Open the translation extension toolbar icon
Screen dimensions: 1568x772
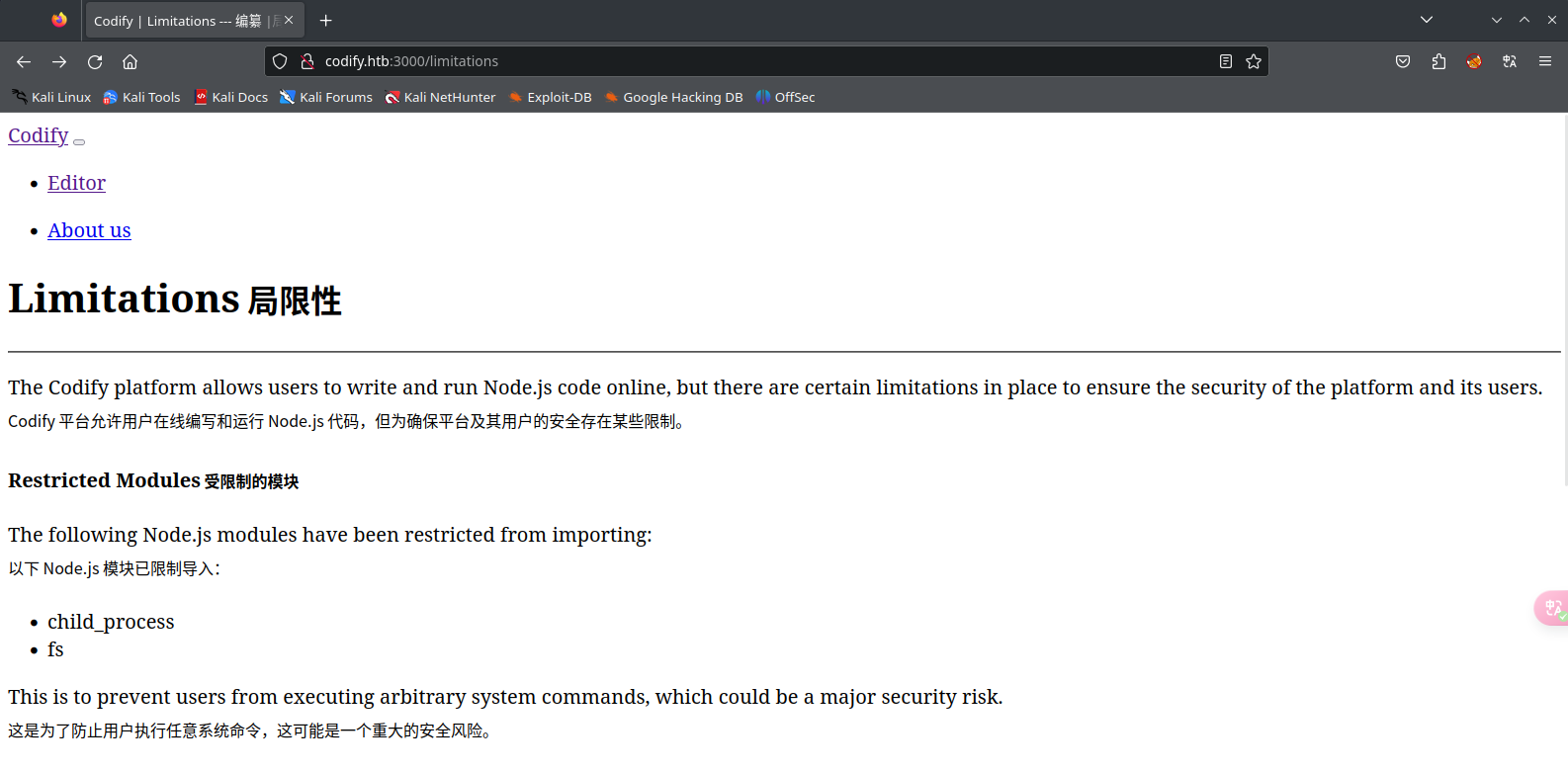(1510, 61)
